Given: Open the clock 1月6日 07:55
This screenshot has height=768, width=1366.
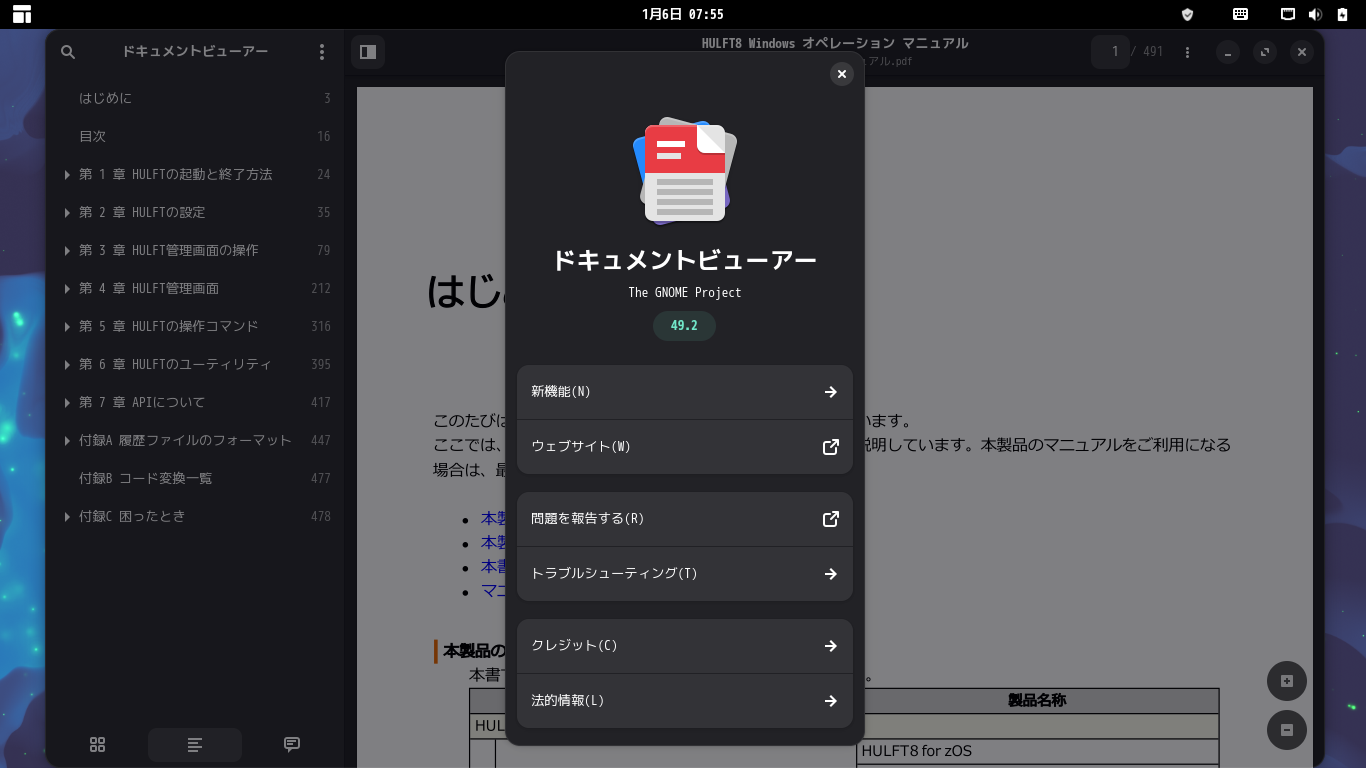Looking at the screenshot, I should click(x=683, y=14).
